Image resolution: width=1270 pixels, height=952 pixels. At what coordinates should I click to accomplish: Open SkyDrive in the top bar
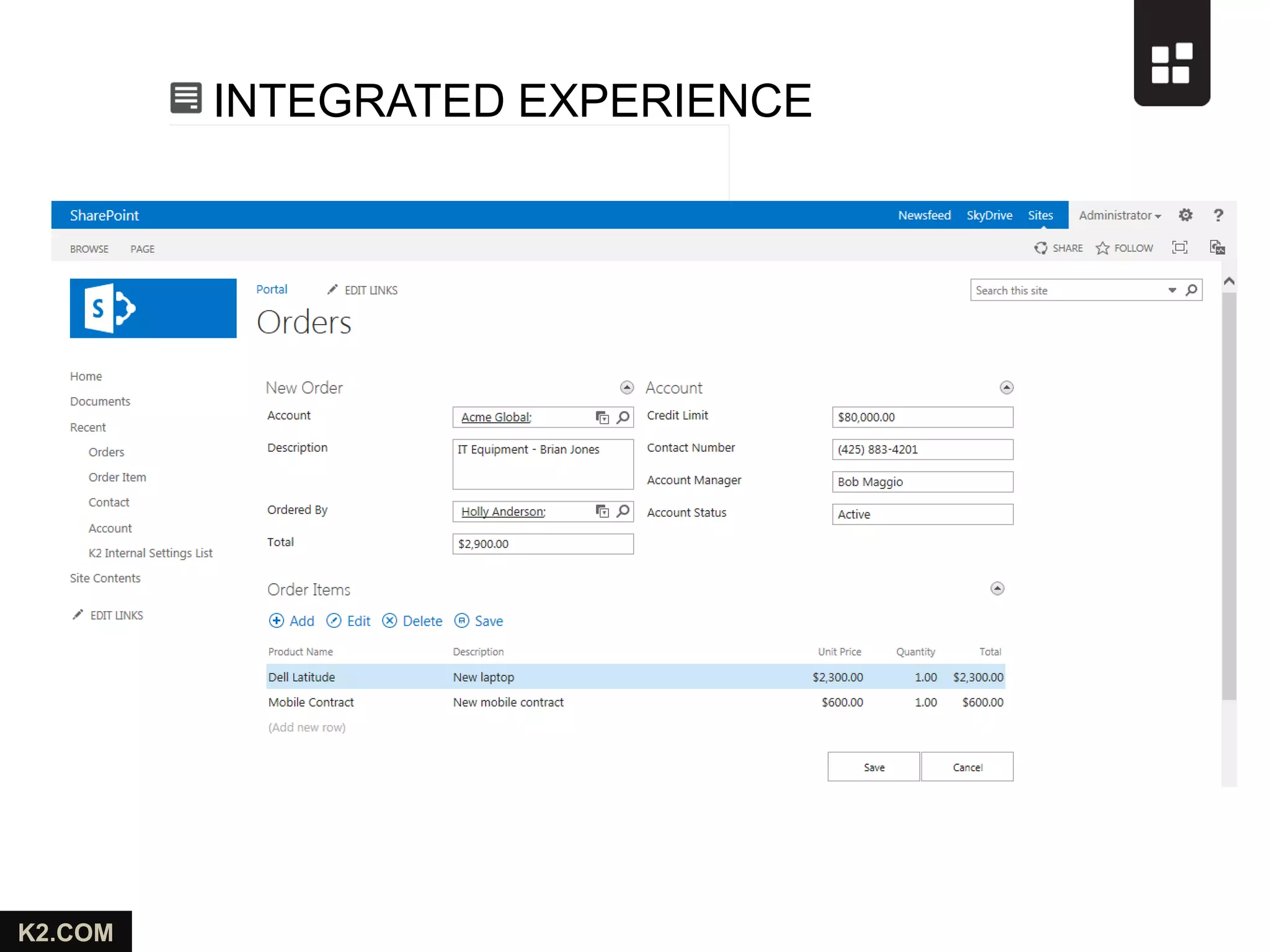click(990, 215)
